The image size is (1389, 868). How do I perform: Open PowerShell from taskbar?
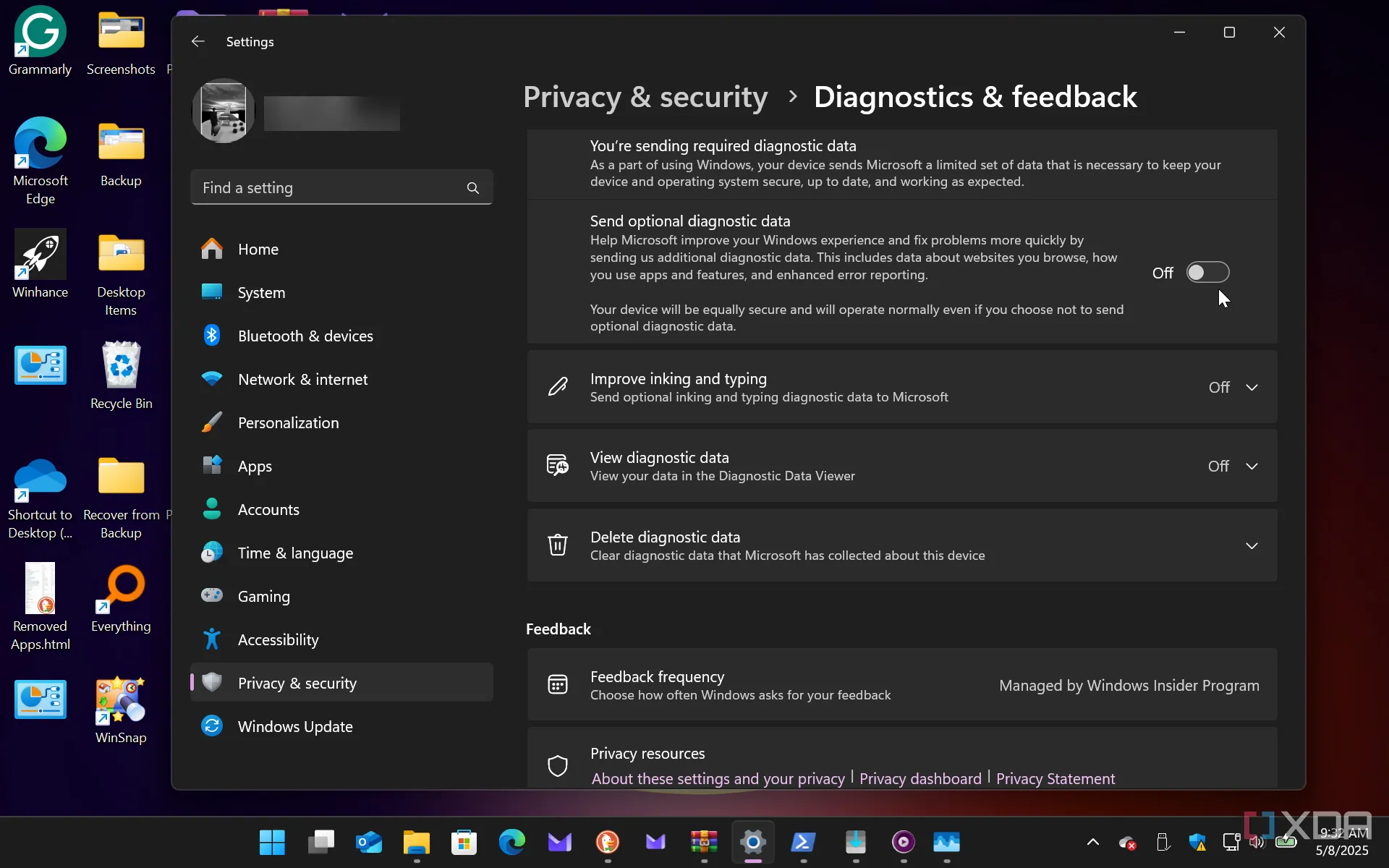(803, 842)
